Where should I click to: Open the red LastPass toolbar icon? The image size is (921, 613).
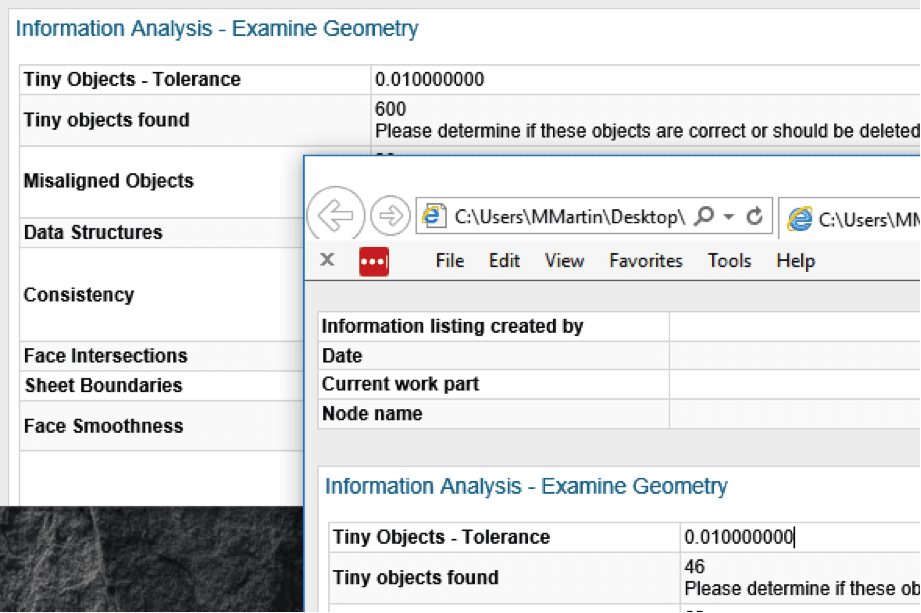374,261
